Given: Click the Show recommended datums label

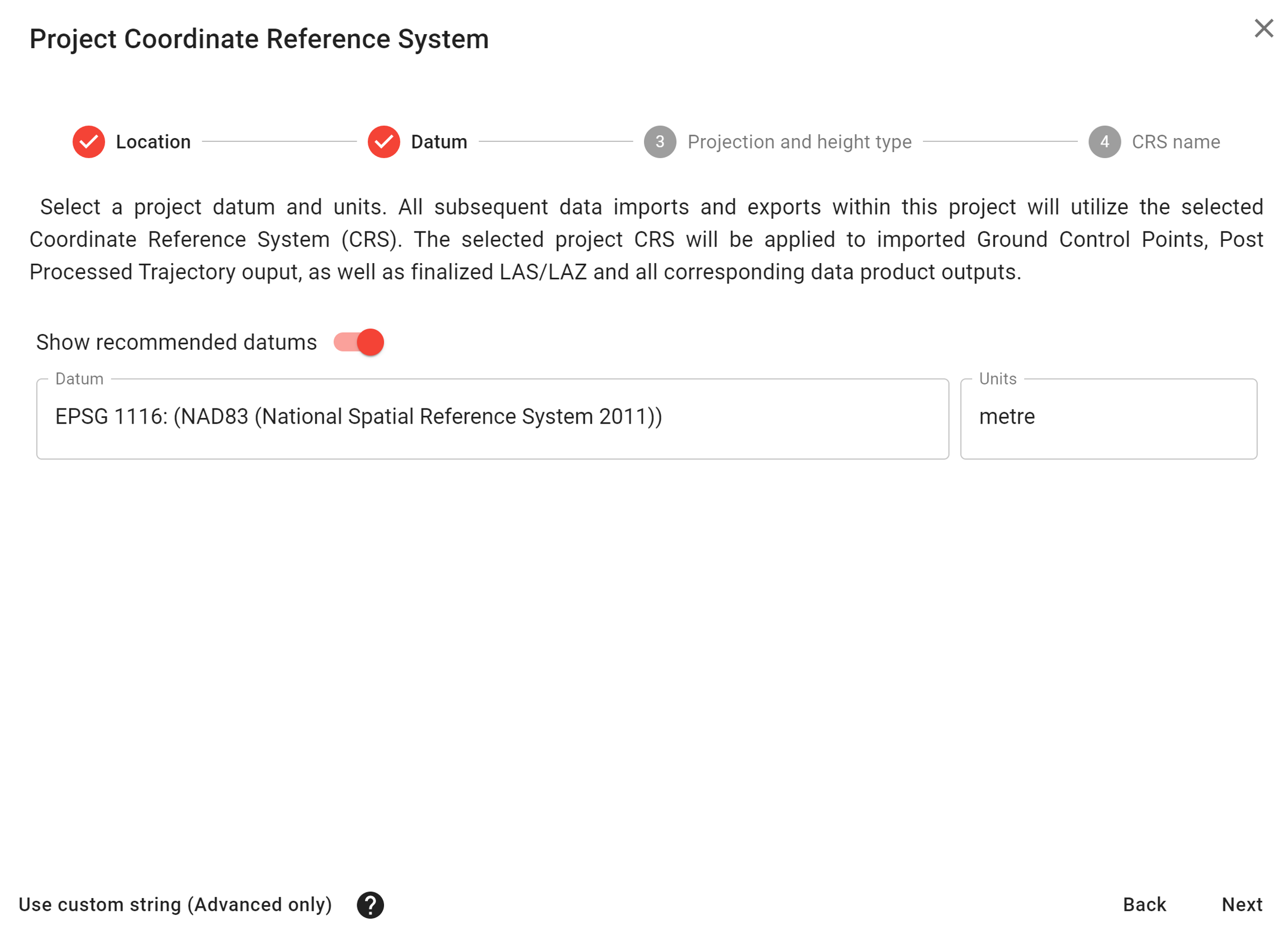Looking at the screenshot, I should pos(177,343).
